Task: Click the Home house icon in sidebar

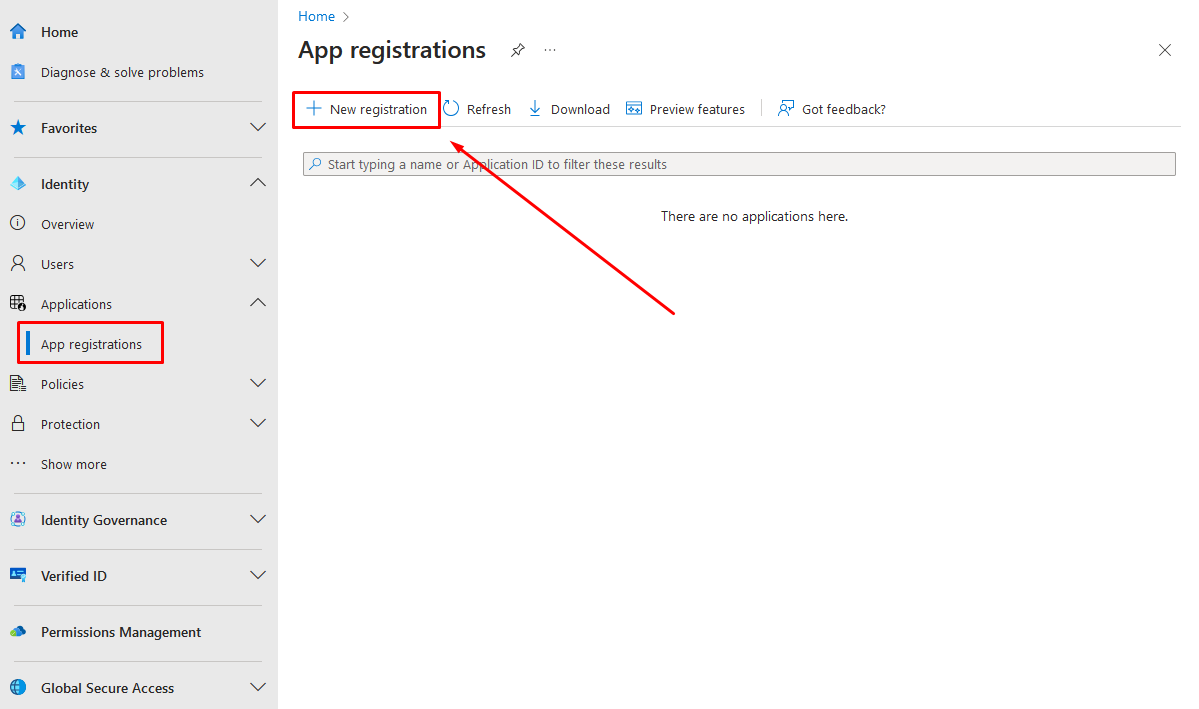Action: click(18, 32)
